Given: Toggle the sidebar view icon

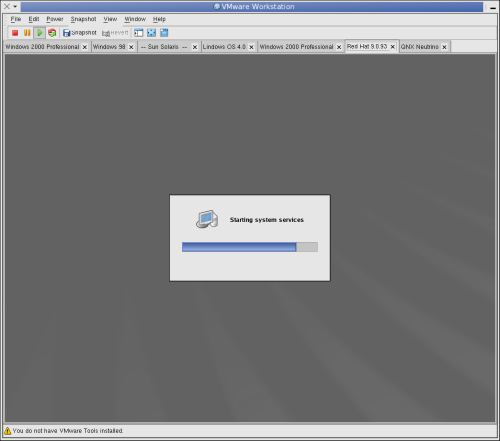Looking at the screenshot, I should pyautogui.click(x=139, y=33).
